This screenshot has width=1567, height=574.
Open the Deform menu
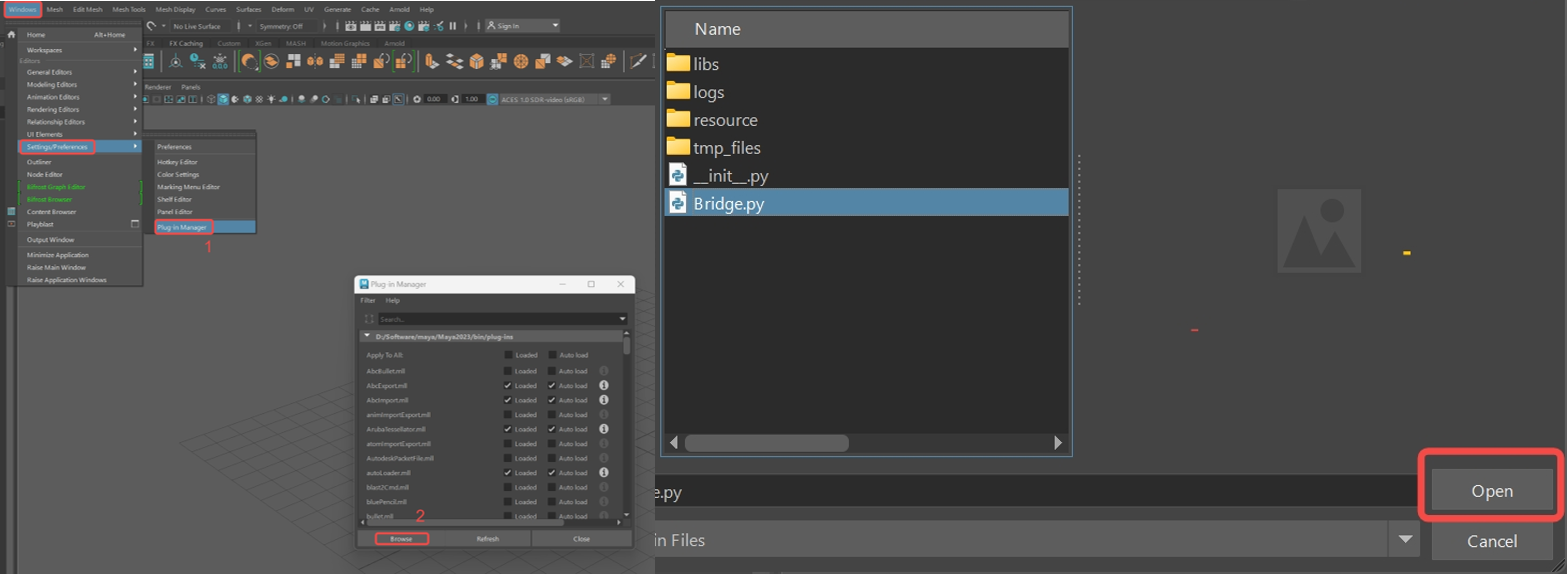(283, 9)
